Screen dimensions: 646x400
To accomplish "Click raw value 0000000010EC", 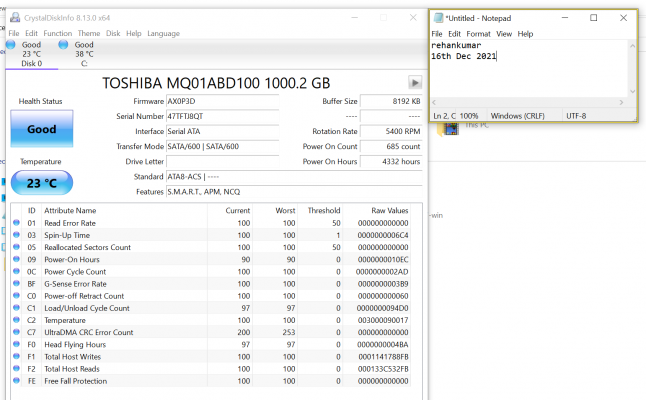I will pos(383,260).
